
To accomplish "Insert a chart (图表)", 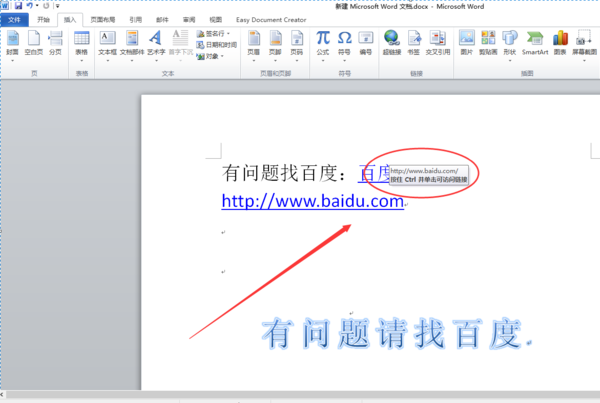I will 560,43.
